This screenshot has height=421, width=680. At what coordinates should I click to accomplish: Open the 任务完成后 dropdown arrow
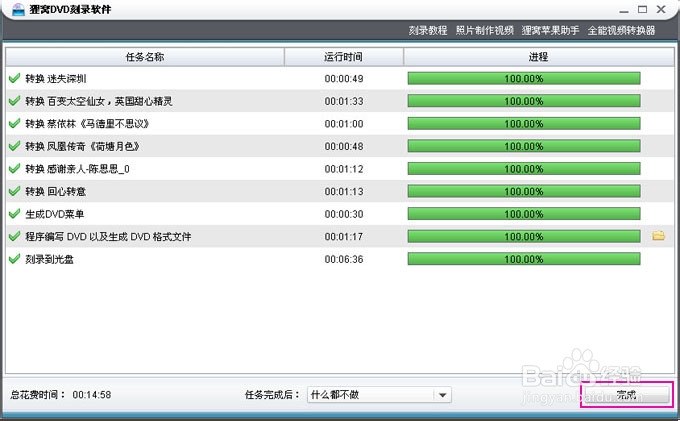442,395
